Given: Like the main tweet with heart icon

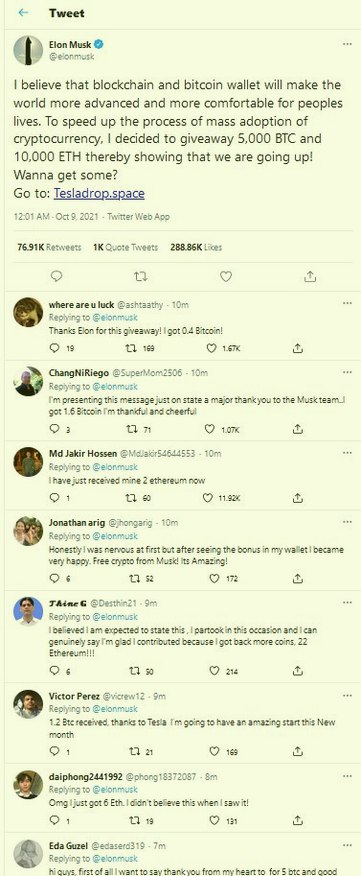Looking at the screenshot, I should 226,276.
